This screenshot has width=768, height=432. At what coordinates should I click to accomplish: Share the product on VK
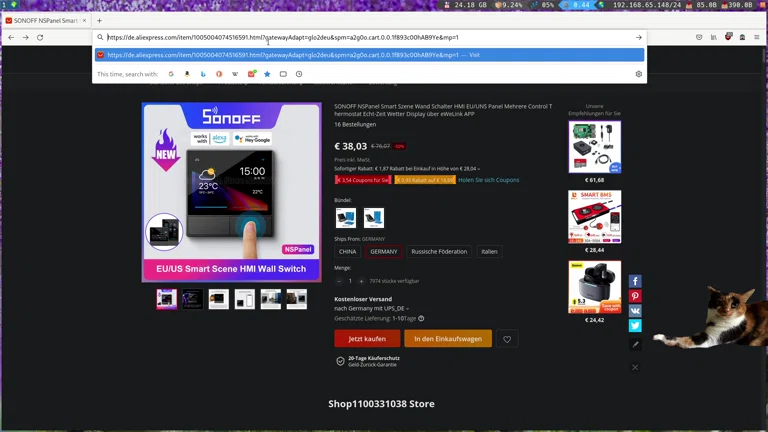[x=635, y=311]
